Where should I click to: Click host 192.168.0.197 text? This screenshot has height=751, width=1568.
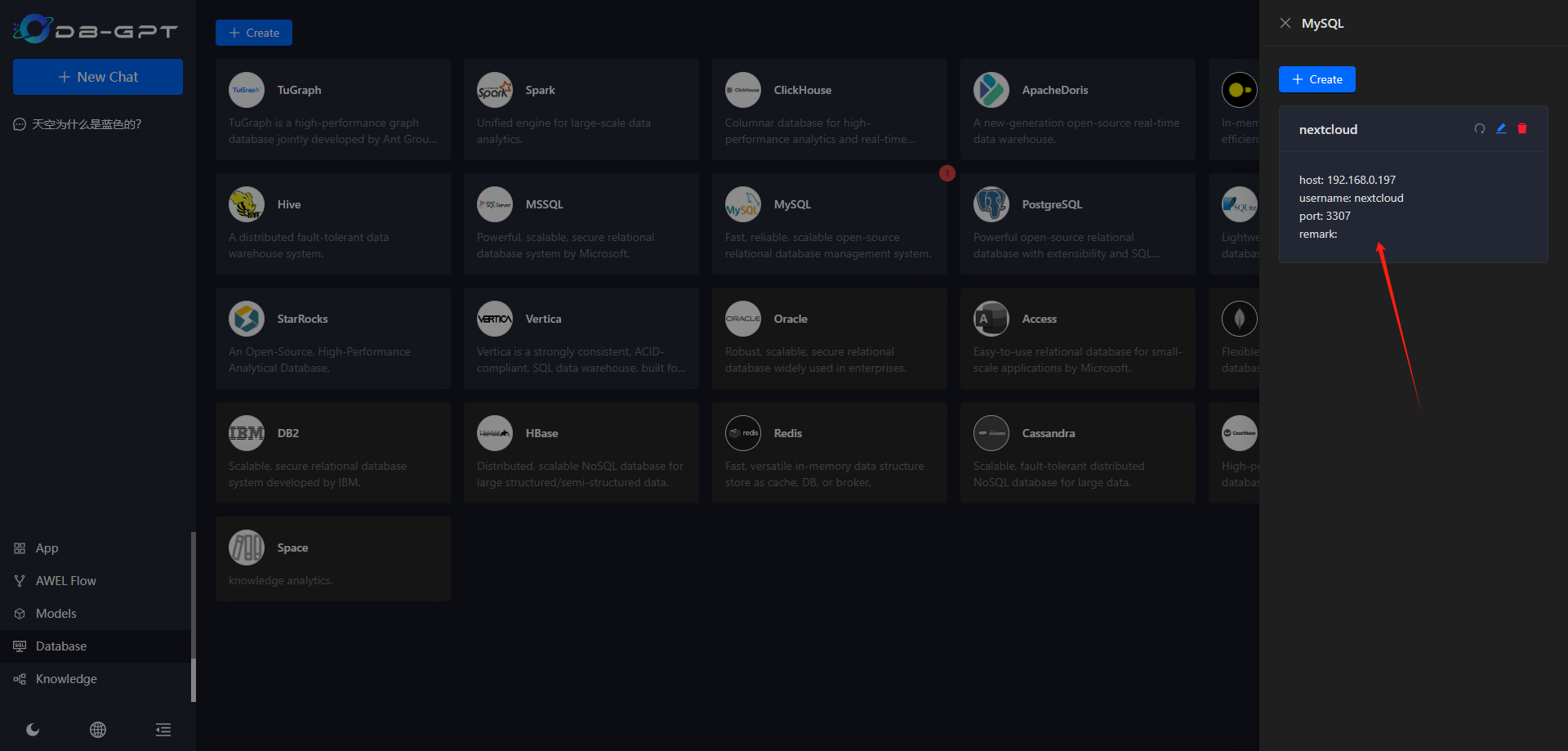coord(1347,180)
